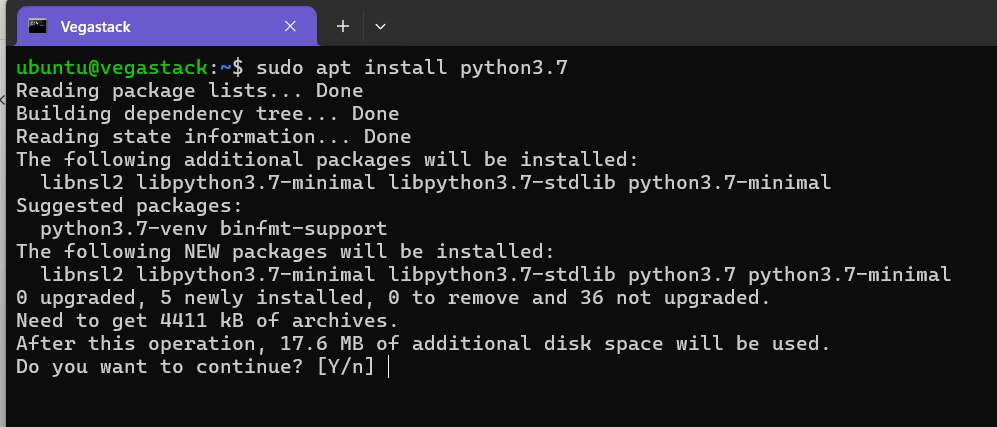Click the word sudo in the command
The height and width of the screenshot is (427, 997).
click(280, 68)
